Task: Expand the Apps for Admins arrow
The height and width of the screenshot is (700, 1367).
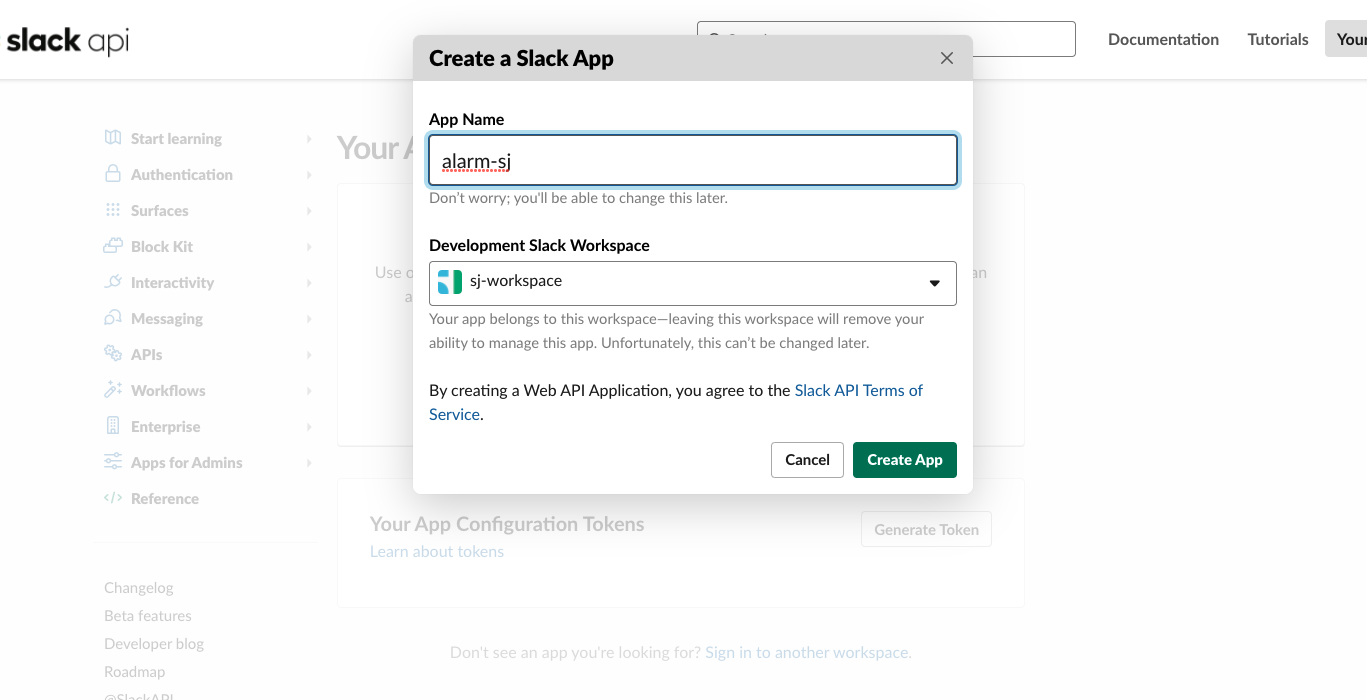Action: pos(309,463)
